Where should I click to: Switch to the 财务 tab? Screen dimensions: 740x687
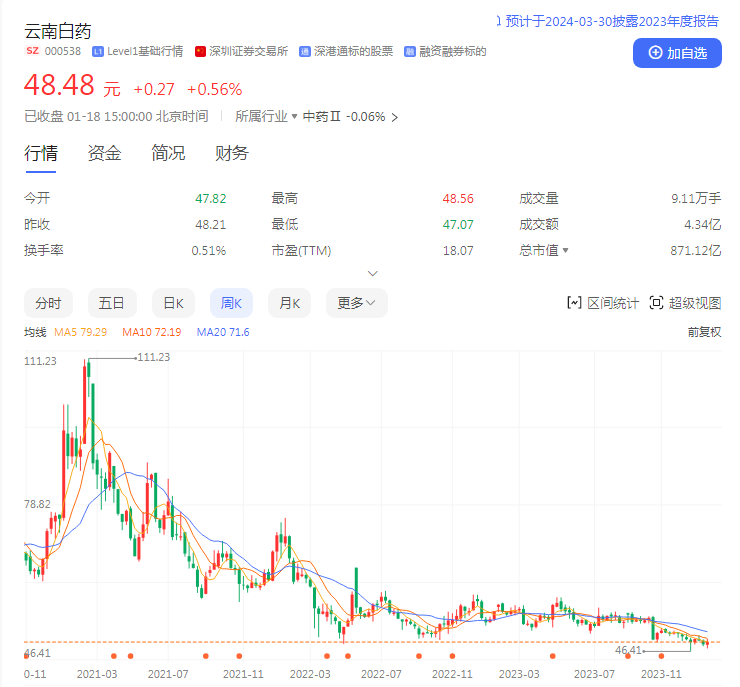click(x=231, y=153)
